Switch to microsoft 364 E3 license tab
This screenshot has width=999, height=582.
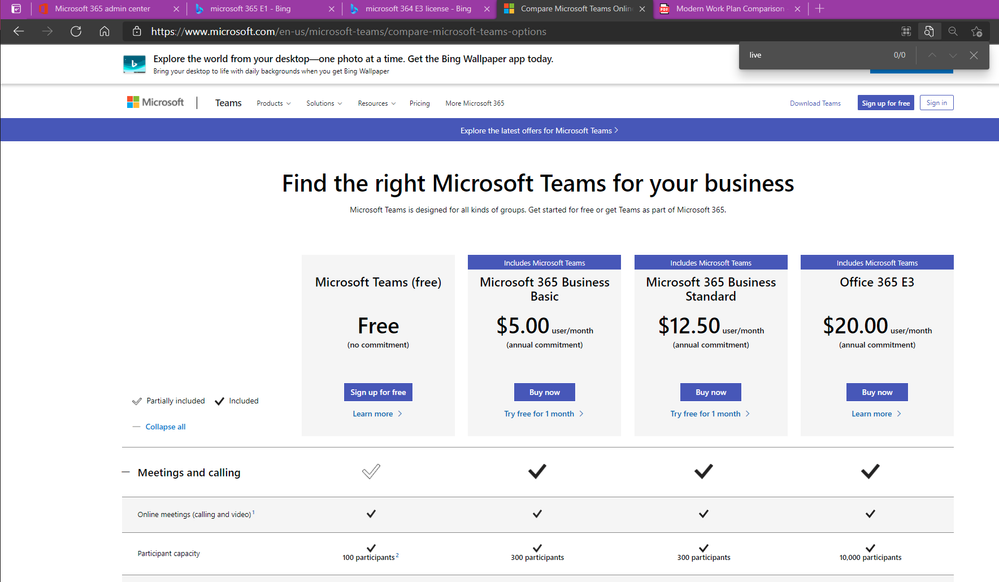tap(418, 9)
